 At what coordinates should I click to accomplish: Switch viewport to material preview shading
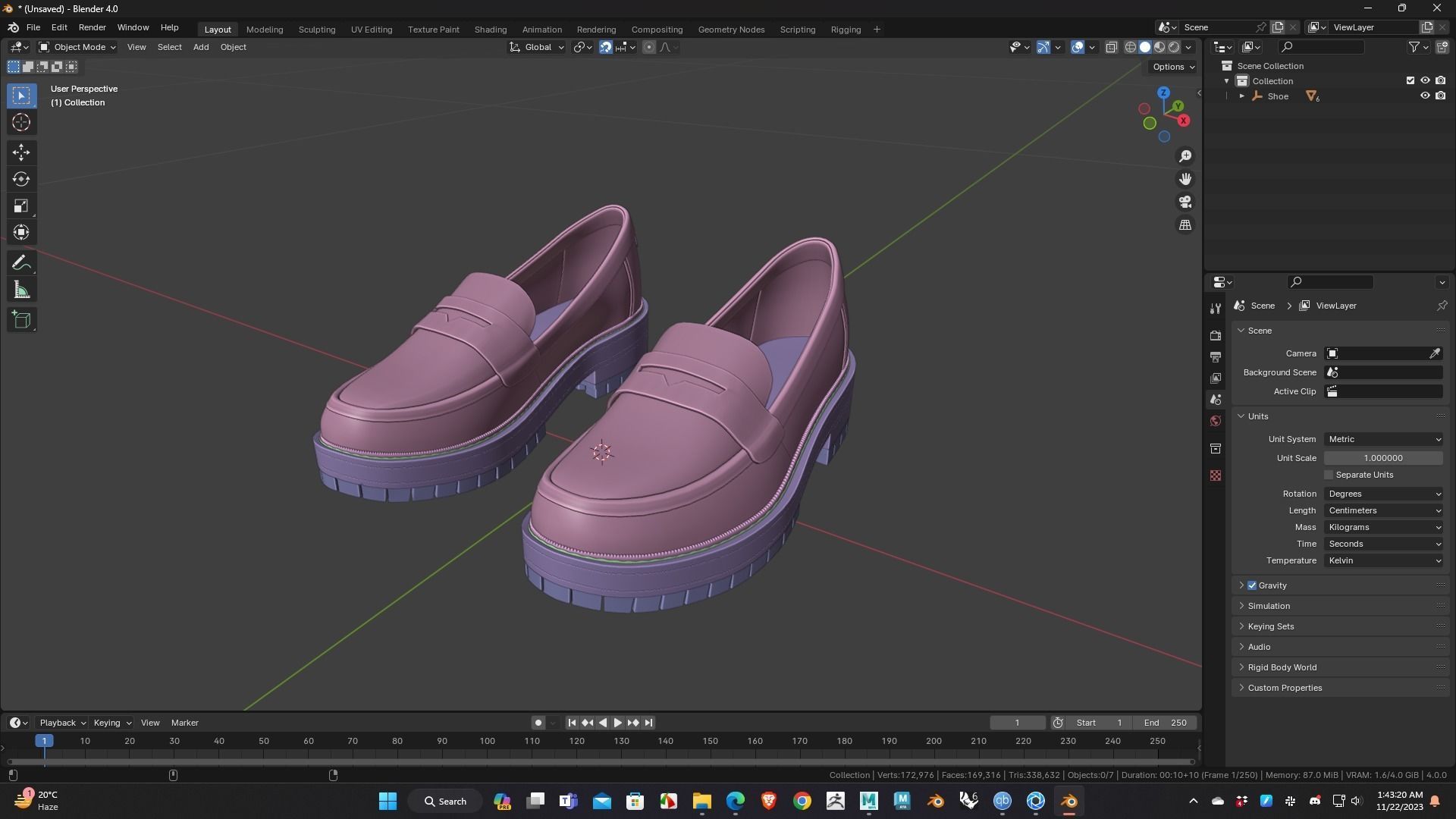(1159, 47)
